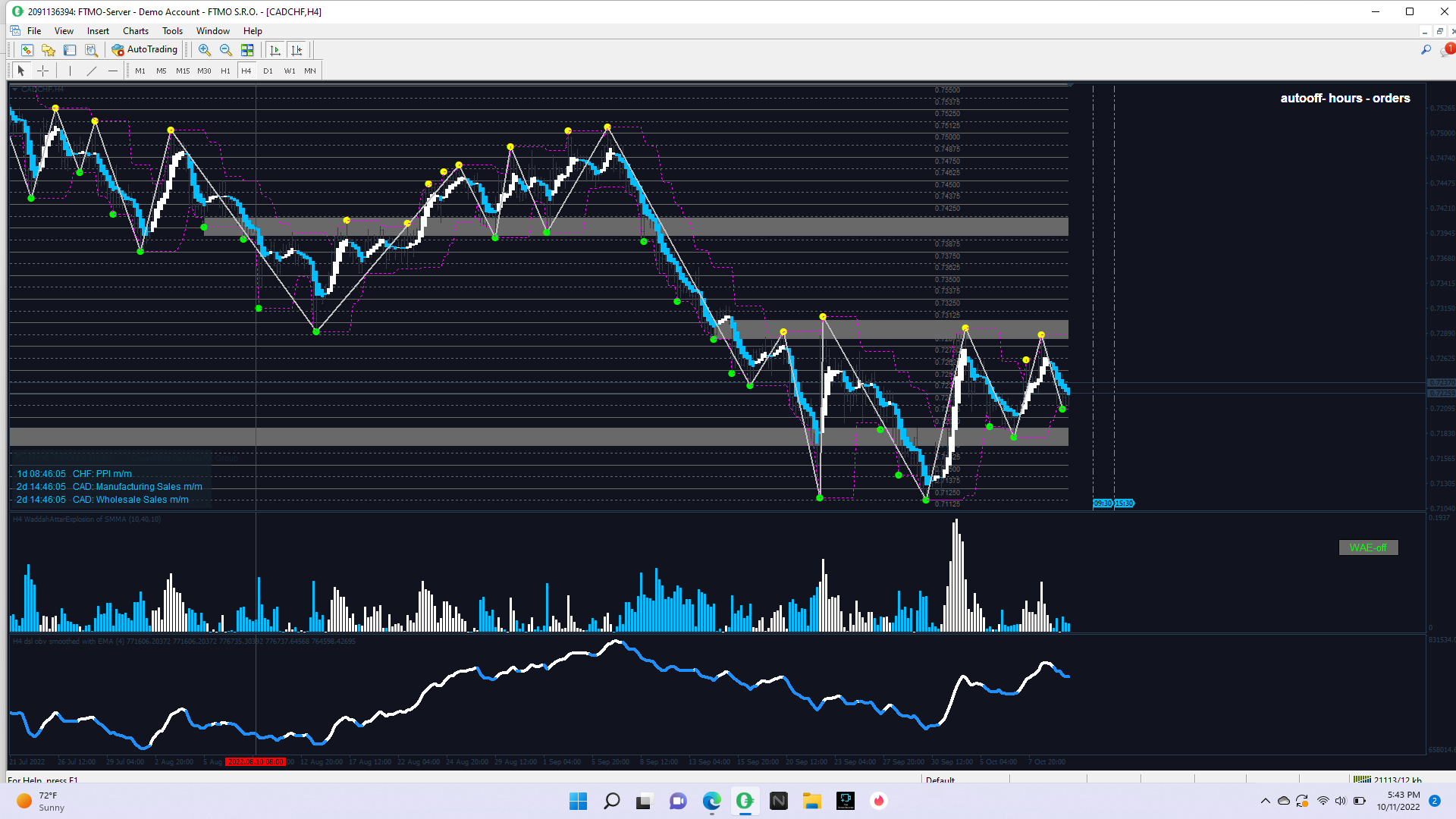Toggle the chart shift button
The width and height of the screenshot is (1456, 819).
tap(297, 50)
